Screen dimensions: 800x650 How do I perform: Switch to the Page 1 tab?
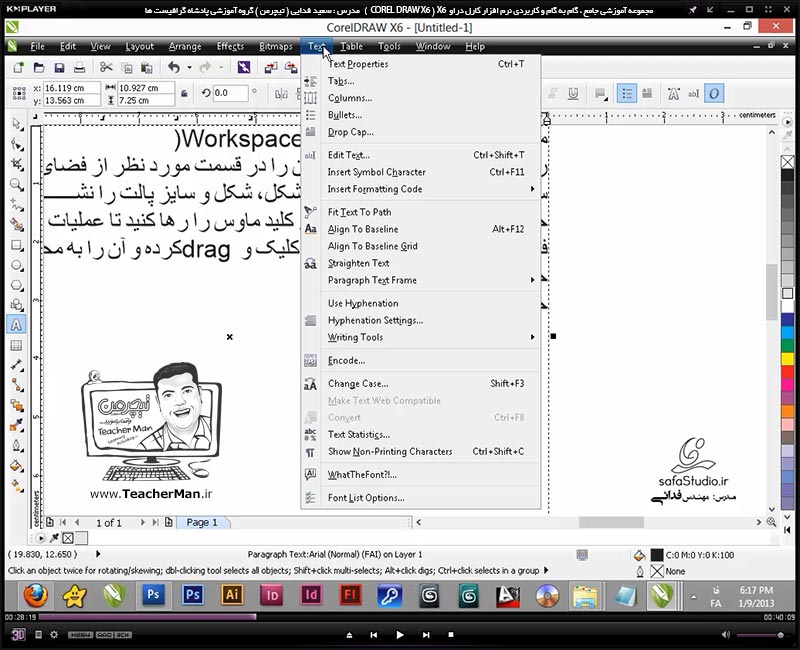202,522
